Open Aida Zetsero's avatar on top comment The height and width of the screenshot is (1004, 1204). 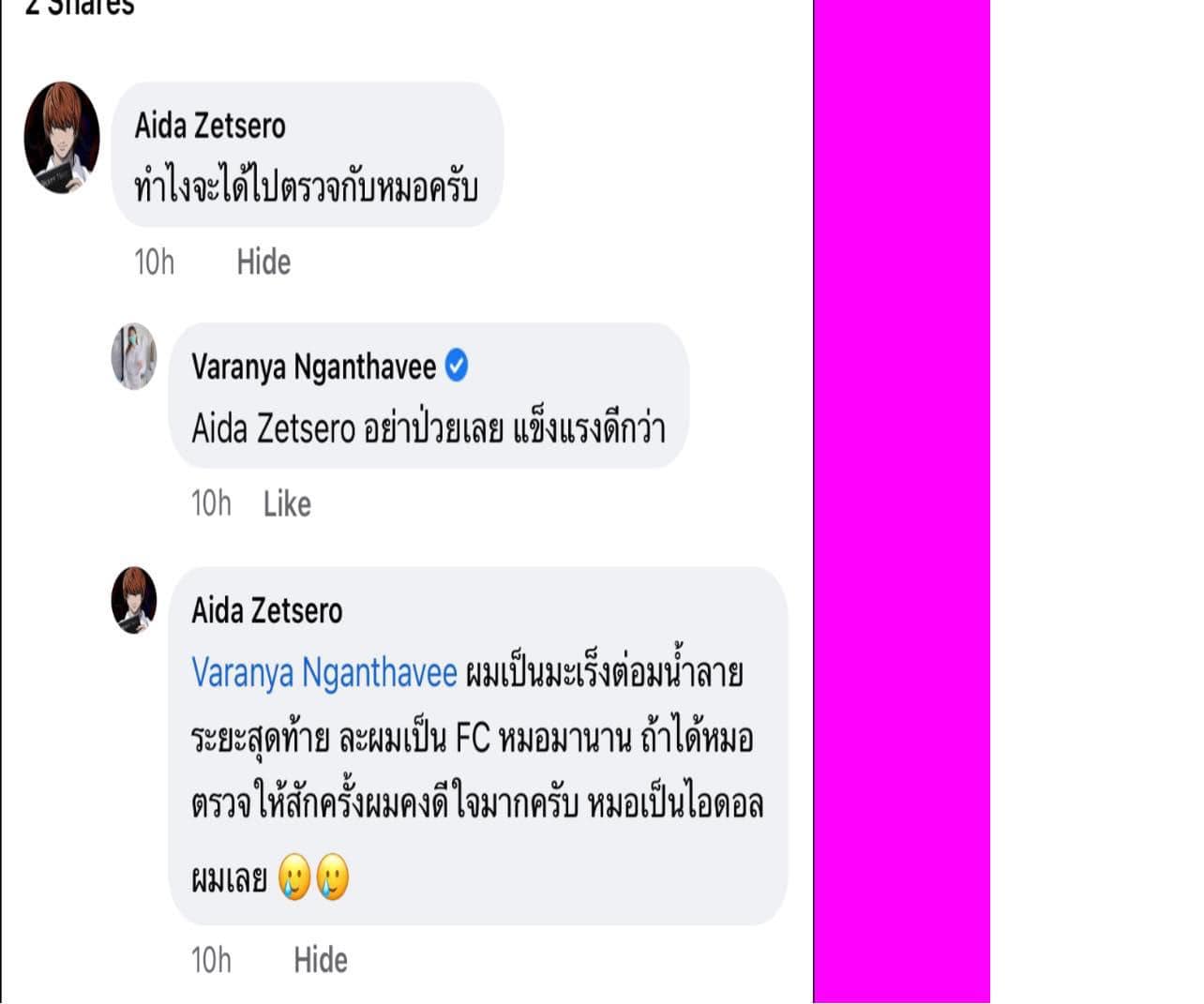pyautogui.click(x=62, y=138)
